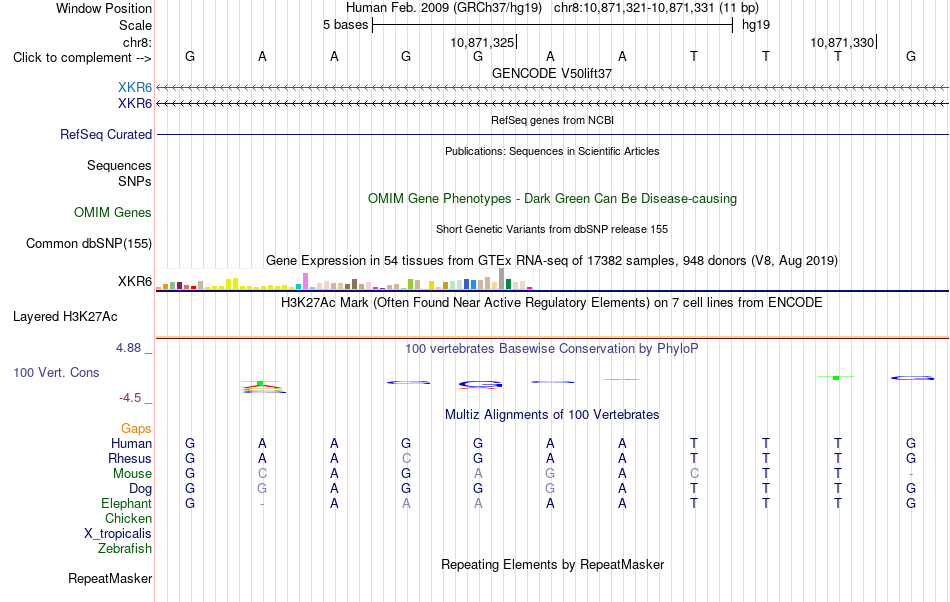Screen dimensions: 950x602
Task: Select the Dog species row label
Action: (140, 489)
